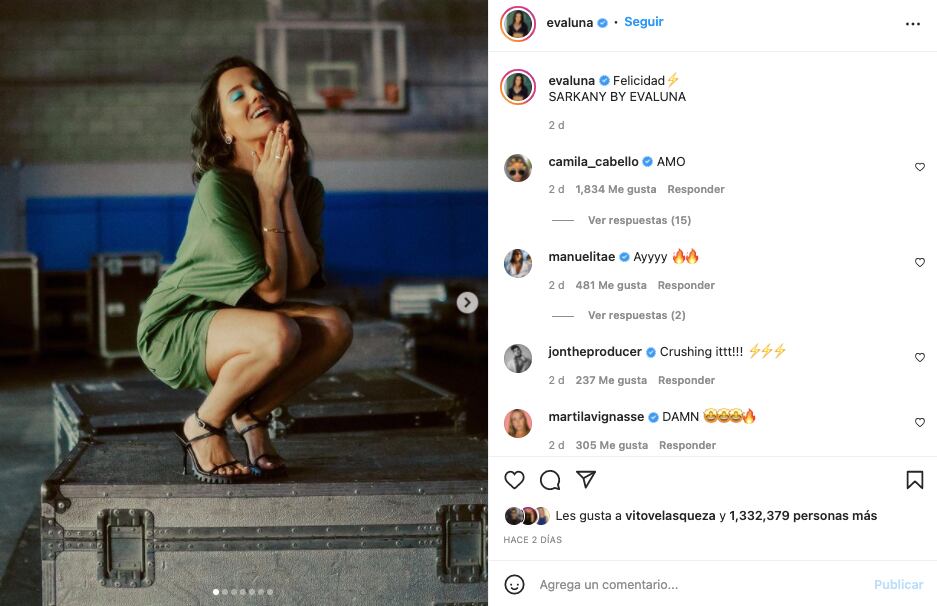Screen dimensions: 937x606
Task: Open the emoji picker in comment box
Action: (514, 584)
